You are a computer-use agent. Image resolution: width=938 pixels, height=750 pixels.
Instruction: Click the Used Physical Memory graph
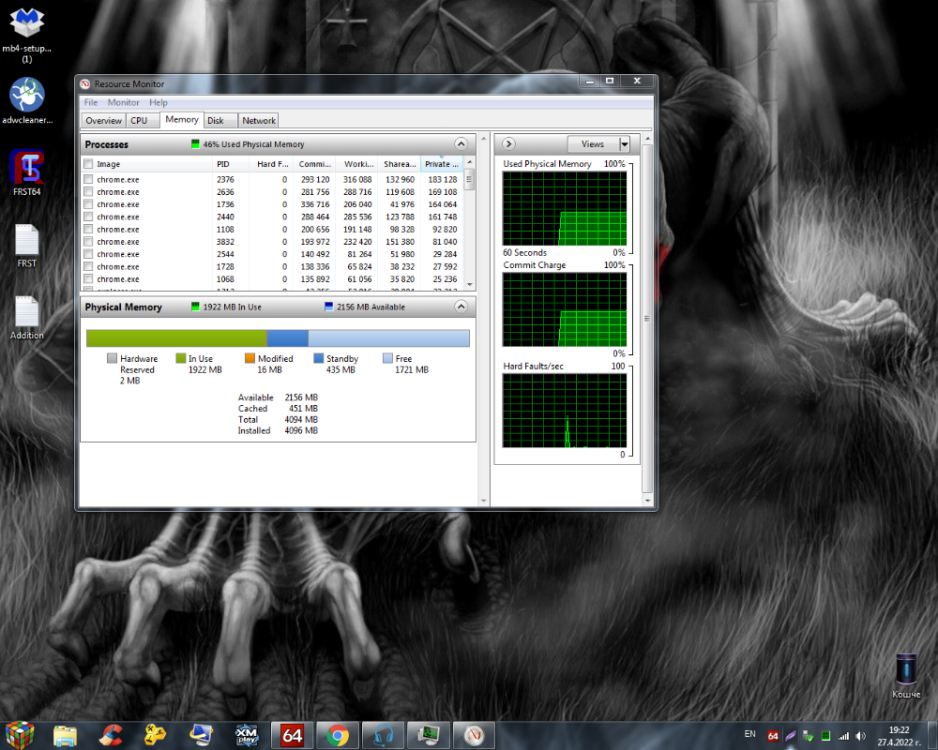pos(565,209)
